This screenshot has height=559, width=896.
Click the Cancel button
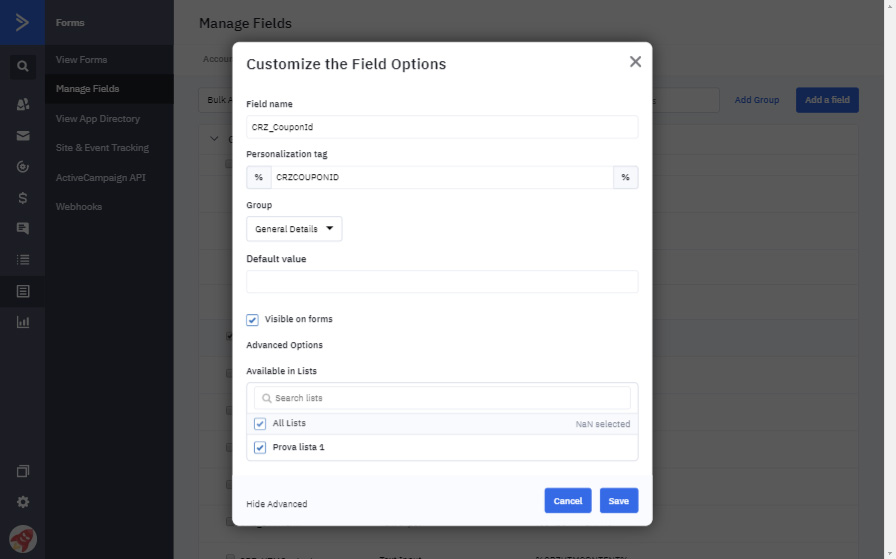coord(567,501)
